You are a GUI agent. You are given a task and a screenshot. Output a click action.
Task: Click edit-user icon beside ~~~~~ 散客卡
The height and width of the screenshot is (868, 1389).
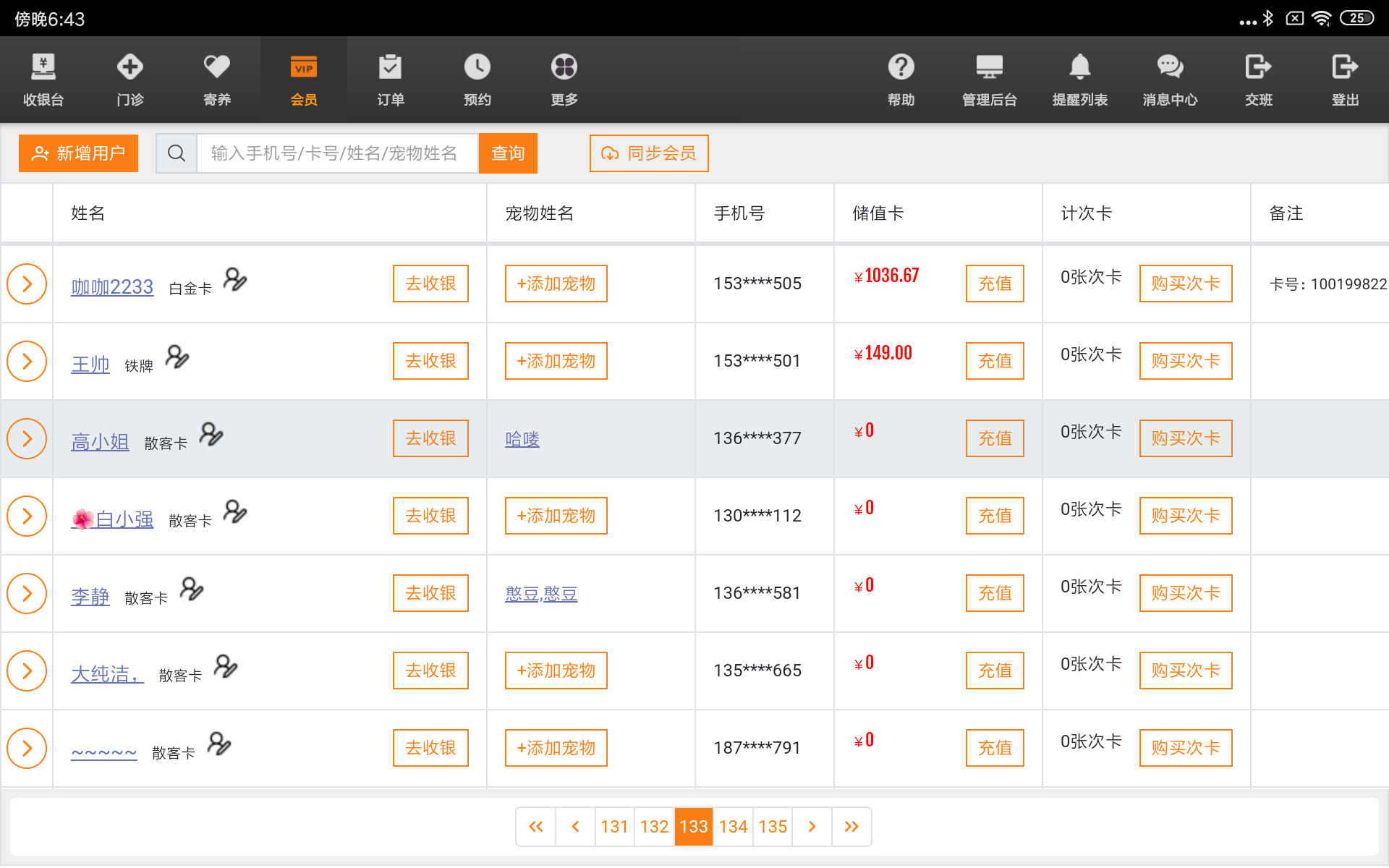219,744
